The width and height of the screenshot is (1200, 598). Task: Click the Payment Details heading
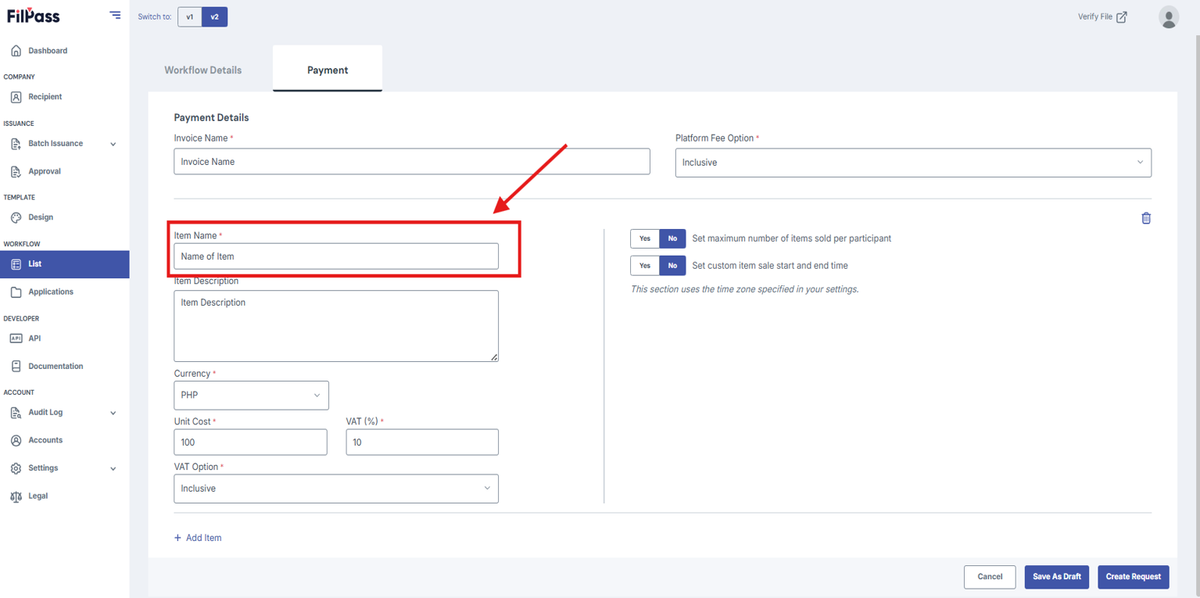212,118
